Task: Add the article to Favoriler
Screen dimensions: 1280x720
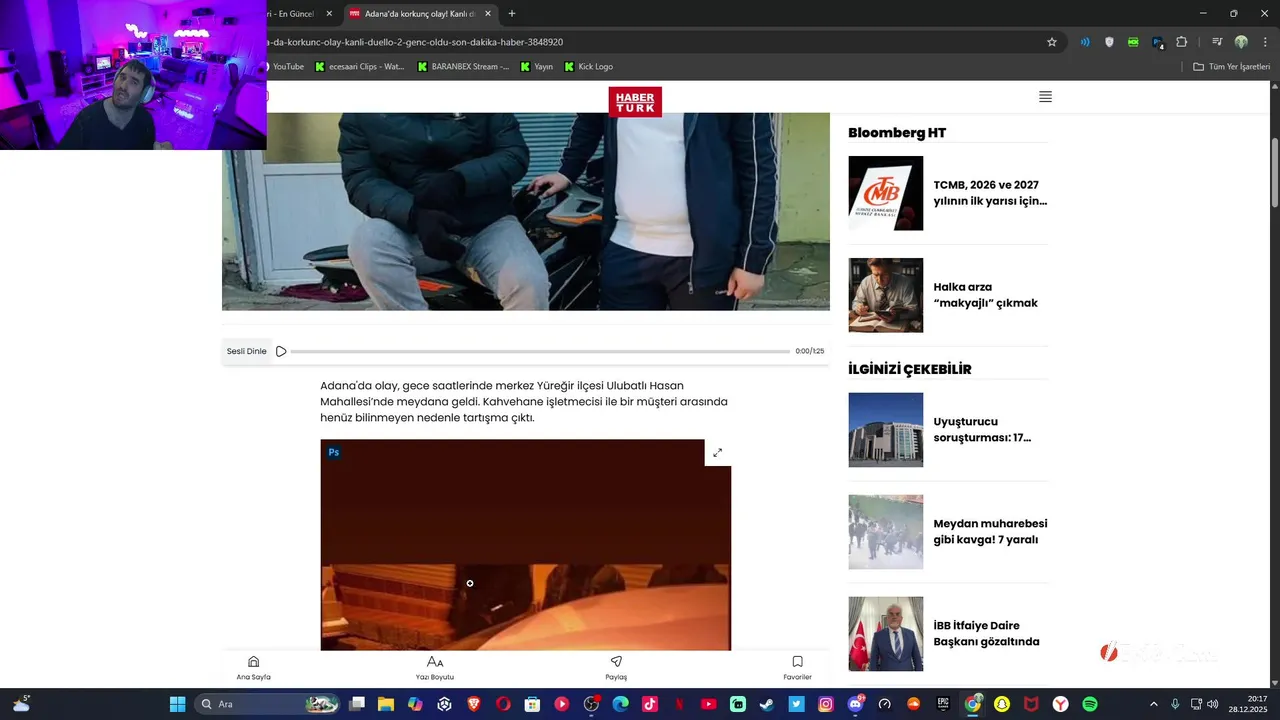Action: tap(797, 668)
